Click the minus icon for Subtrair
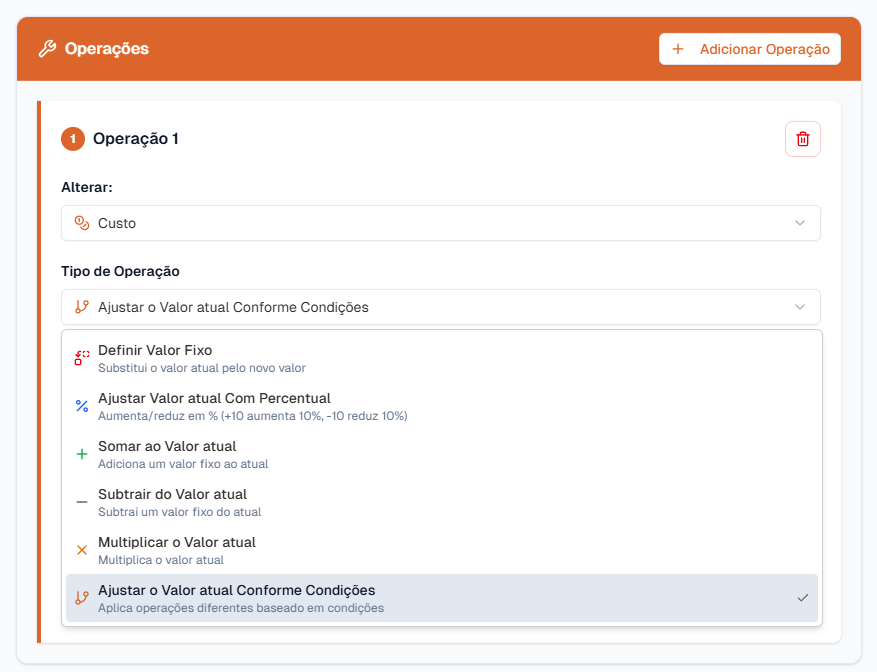Image resolution: width=877 pixels, height=672 pixels. 82,502
